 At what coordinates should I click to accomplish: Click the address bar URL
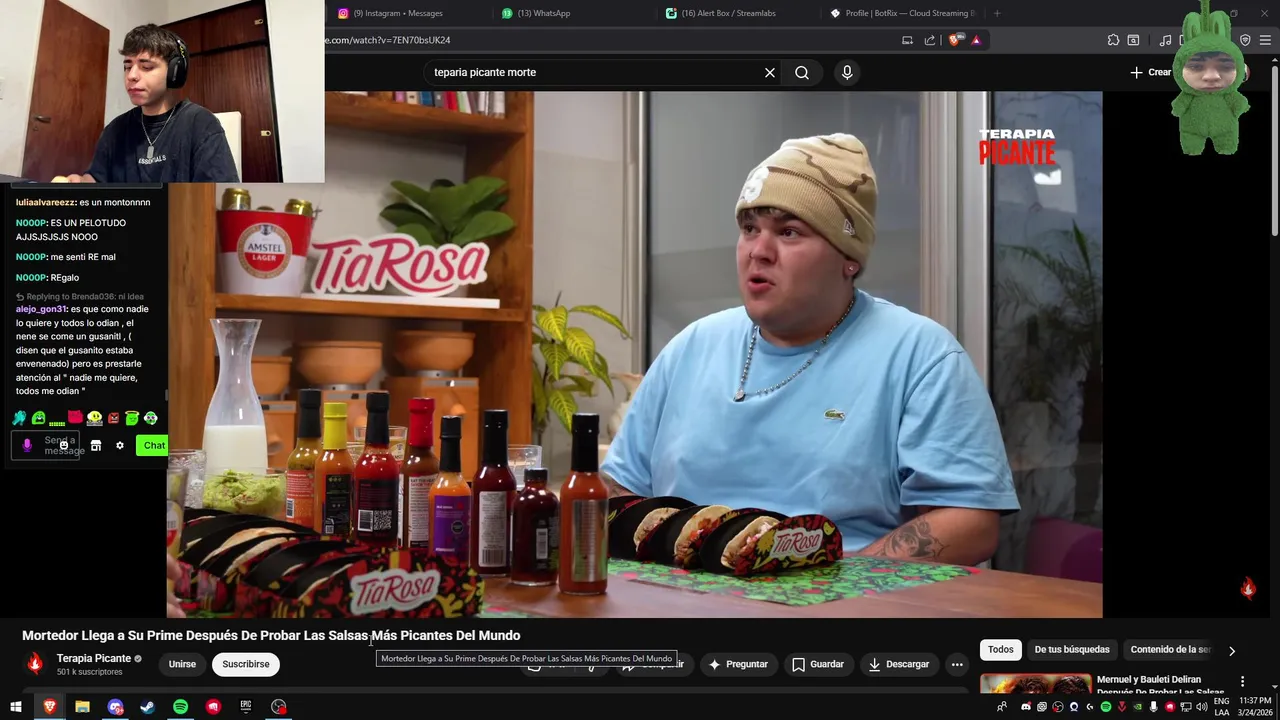(387, 40)
